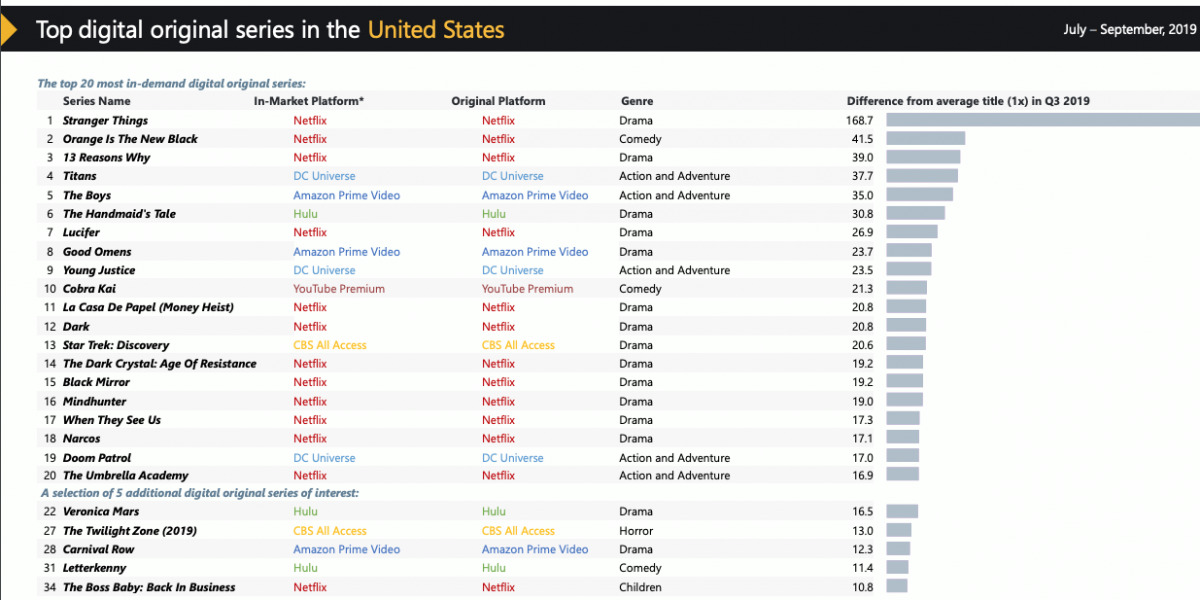Viewport: 1200px width, 600px height.
Task: Select Star Trek: Discovery title
Action: point(116,345)
